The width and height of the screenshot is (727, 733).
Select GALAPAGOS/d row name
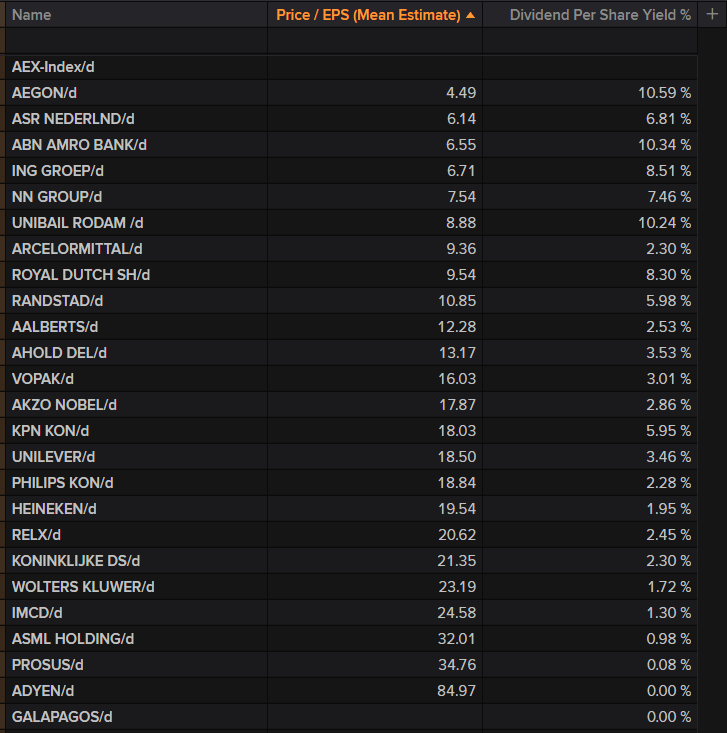point(62,717)
